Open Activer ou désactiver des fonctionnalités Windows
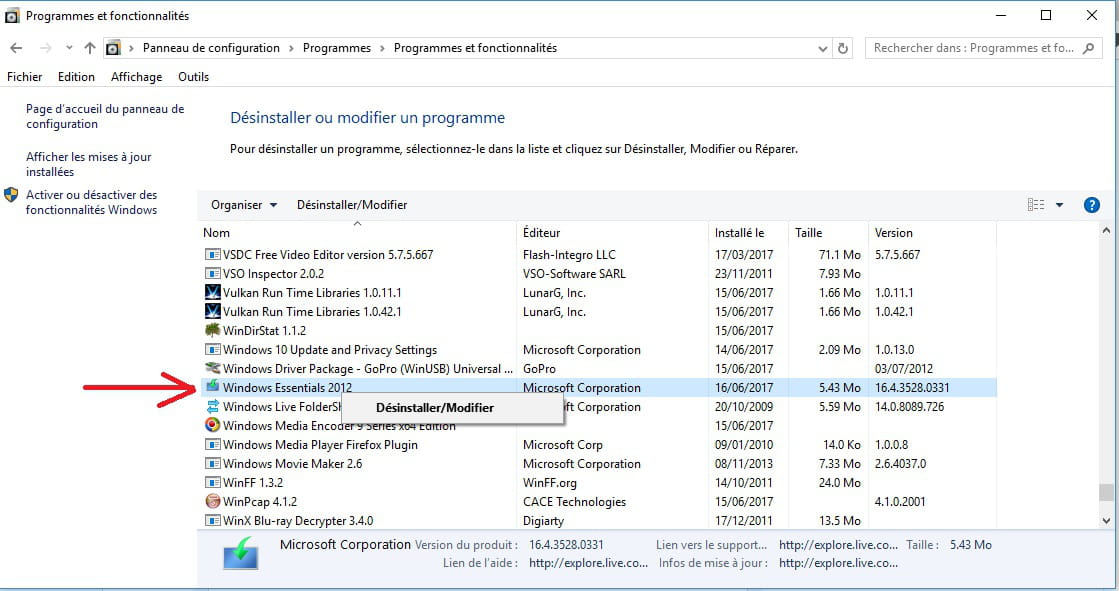 [x=91, y=202]
